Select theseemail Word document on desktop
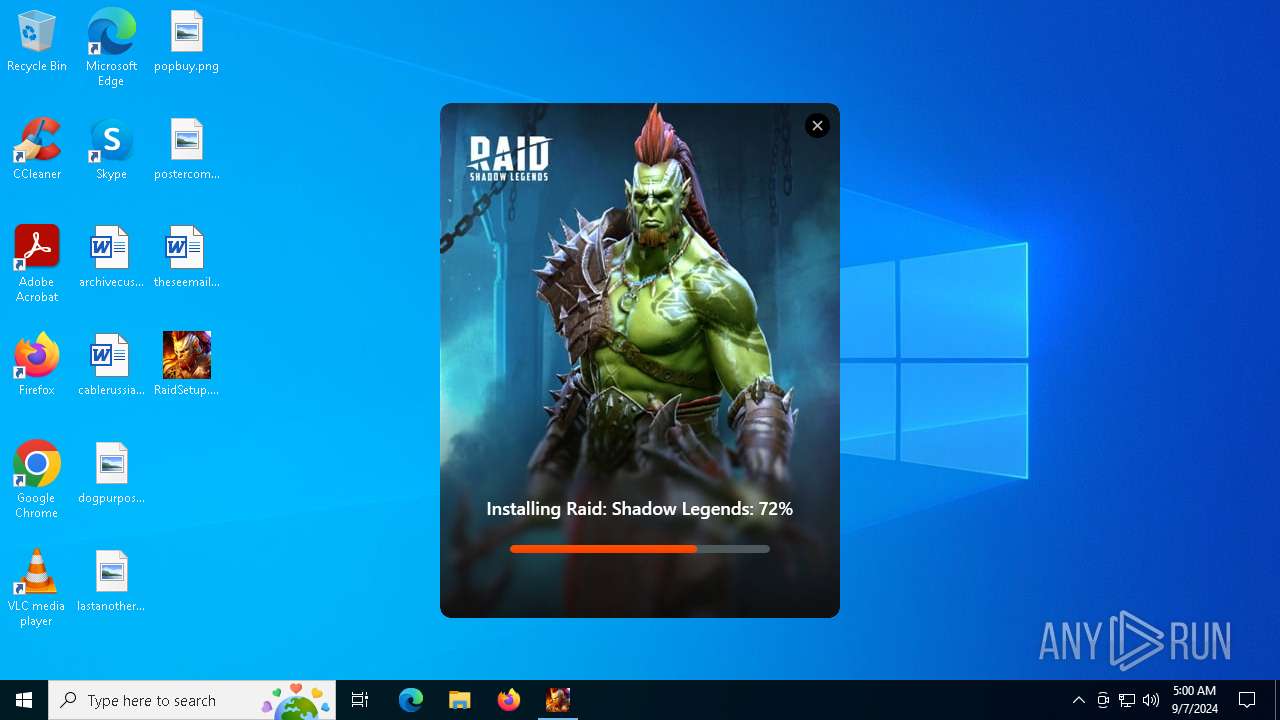This screenshot has width=1280, height=720. (186, 257)
